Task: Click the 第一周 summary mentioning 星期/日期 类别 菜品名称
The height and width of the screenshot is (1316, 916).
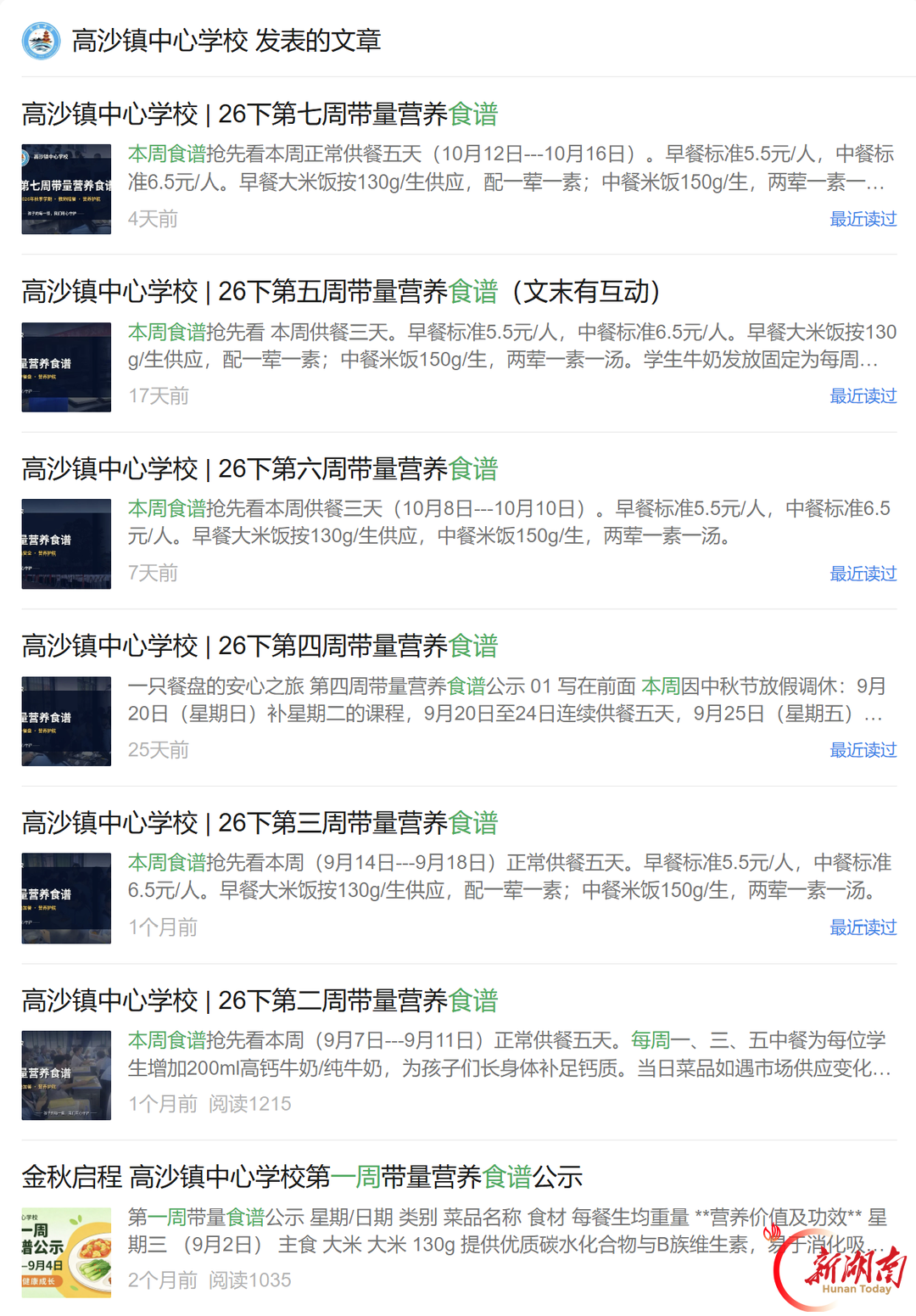Action: (507, 1231)
